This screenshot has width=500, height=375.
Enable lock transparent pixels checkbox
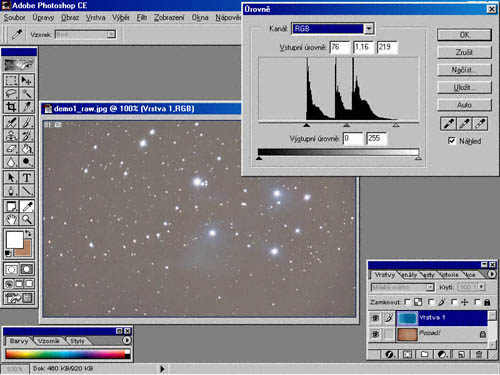[x=407, y=302]
